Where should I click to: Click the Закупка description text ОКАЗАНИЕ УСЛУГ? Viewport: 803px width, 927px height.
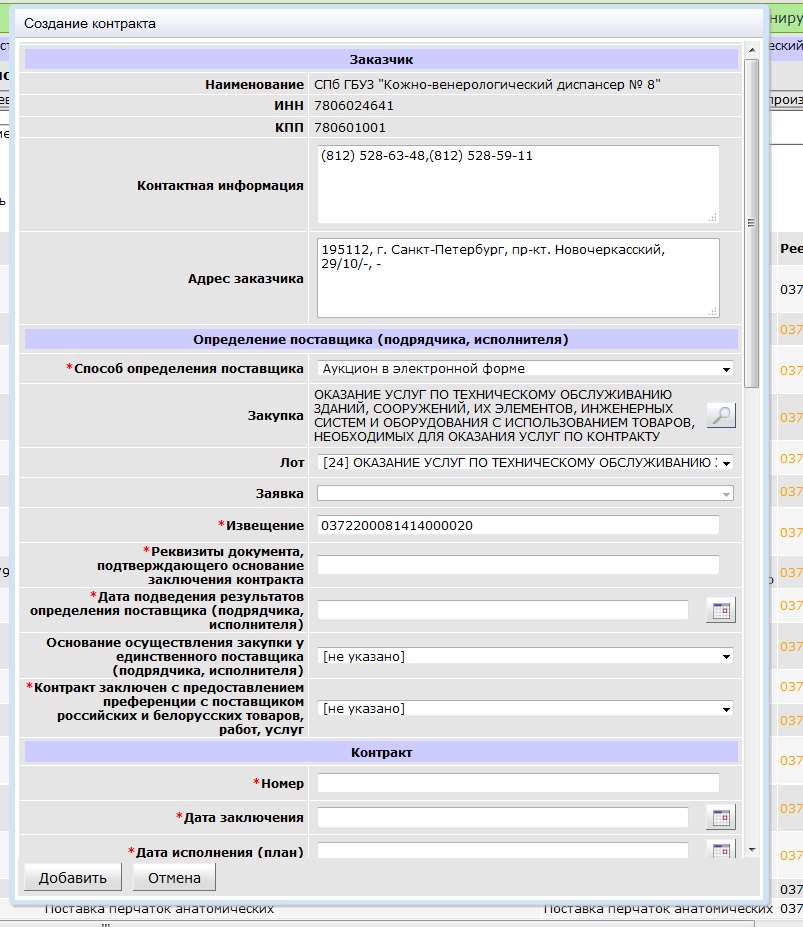coord(504,416)
